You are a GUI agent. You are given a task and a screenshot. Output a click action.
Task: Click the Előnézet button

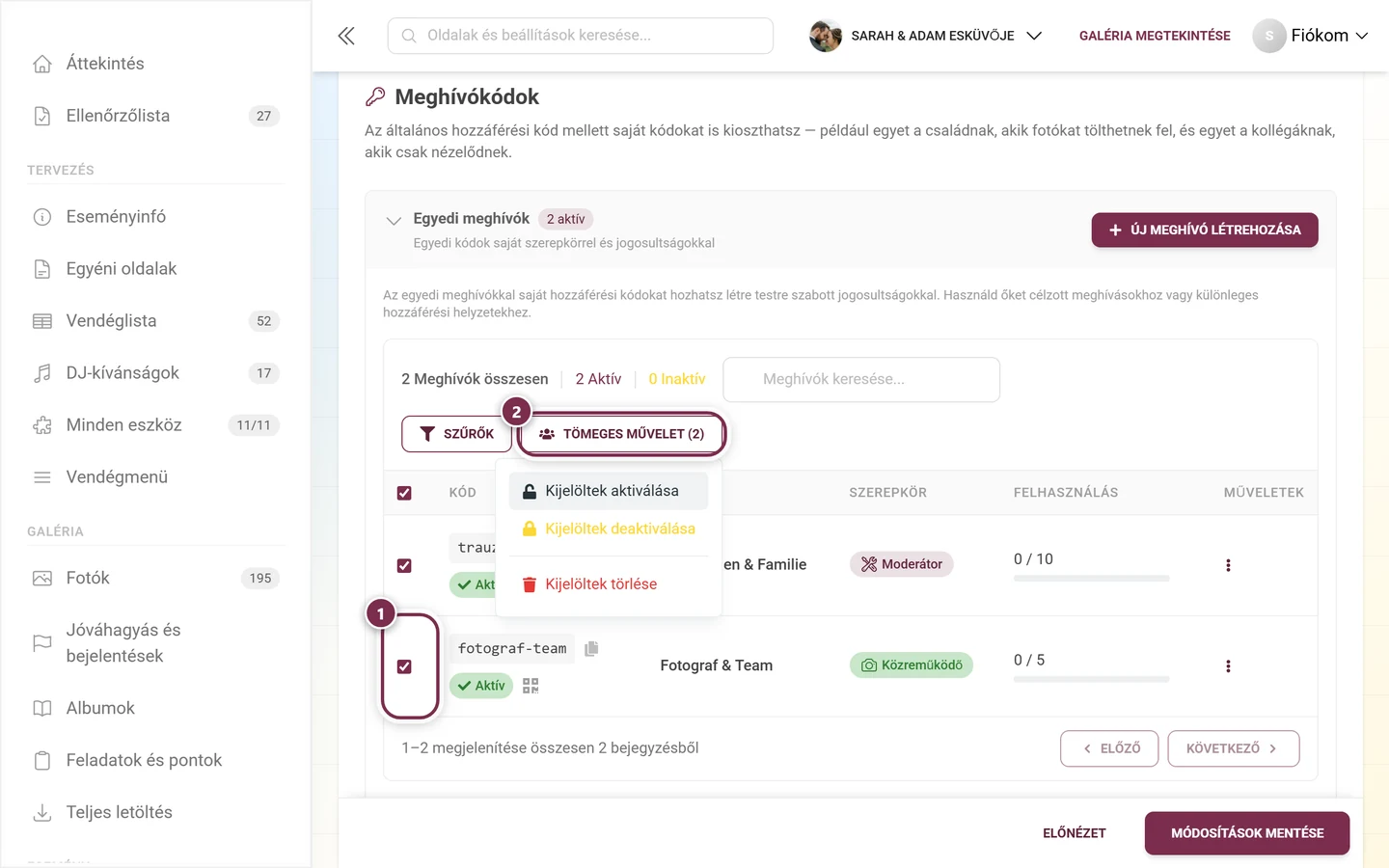[1075, 833]
